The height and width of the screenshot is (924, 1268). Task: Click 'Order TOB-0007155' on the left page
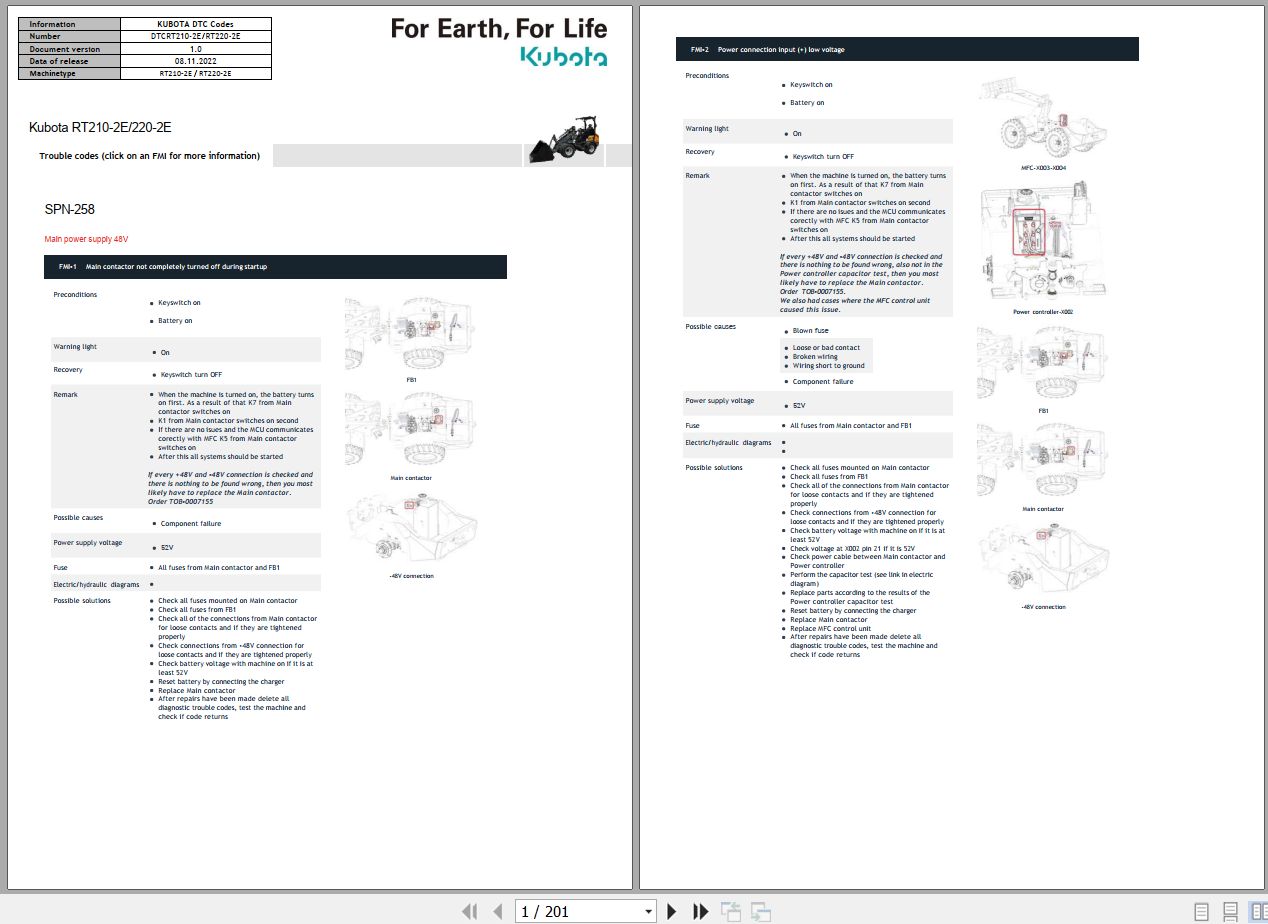coord(181,501)
